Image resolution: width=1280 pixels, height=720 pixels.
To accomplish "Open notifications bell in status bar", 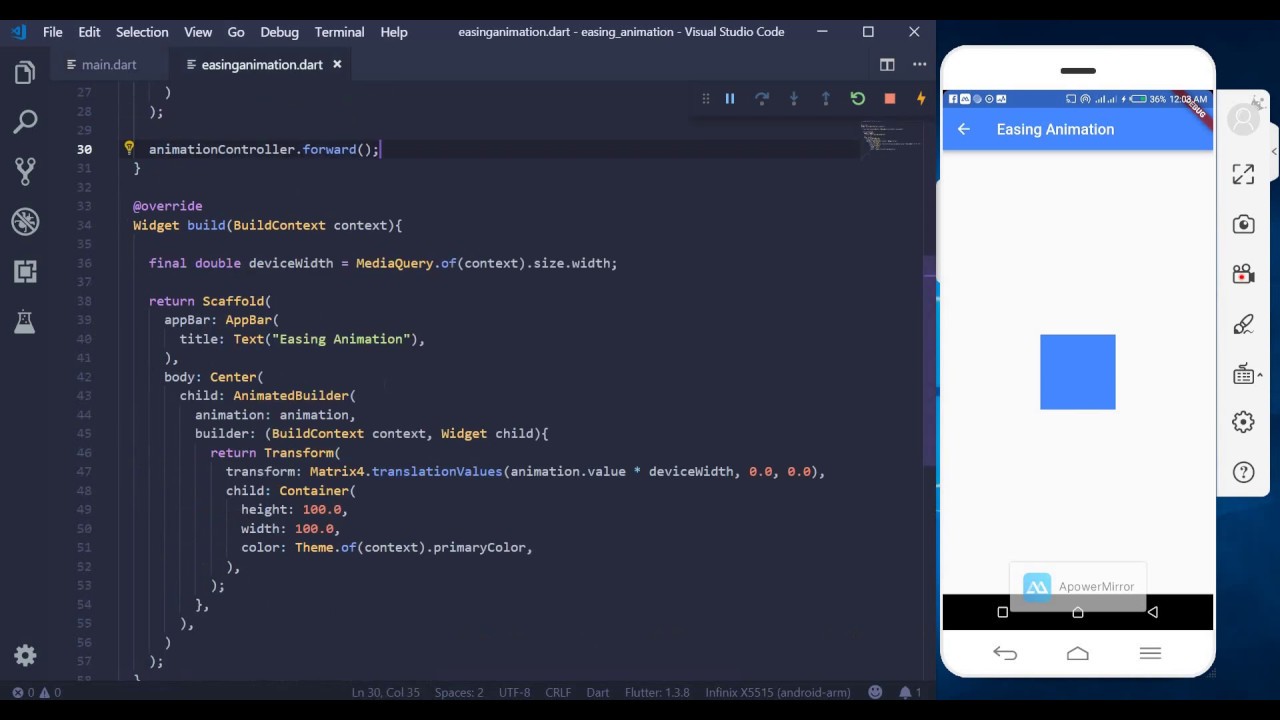I will tap(910, 692).
